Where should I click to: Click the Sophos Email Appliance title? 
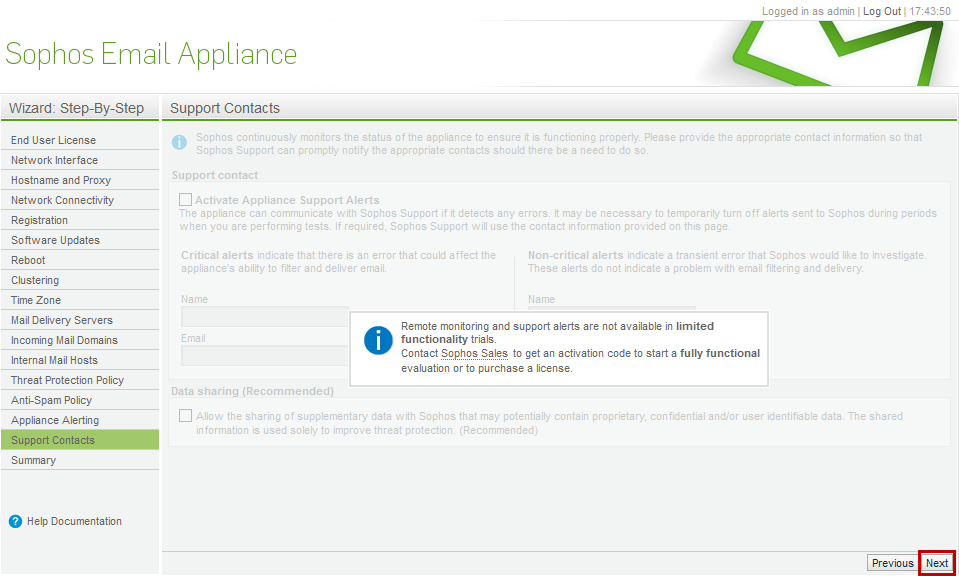151,54
